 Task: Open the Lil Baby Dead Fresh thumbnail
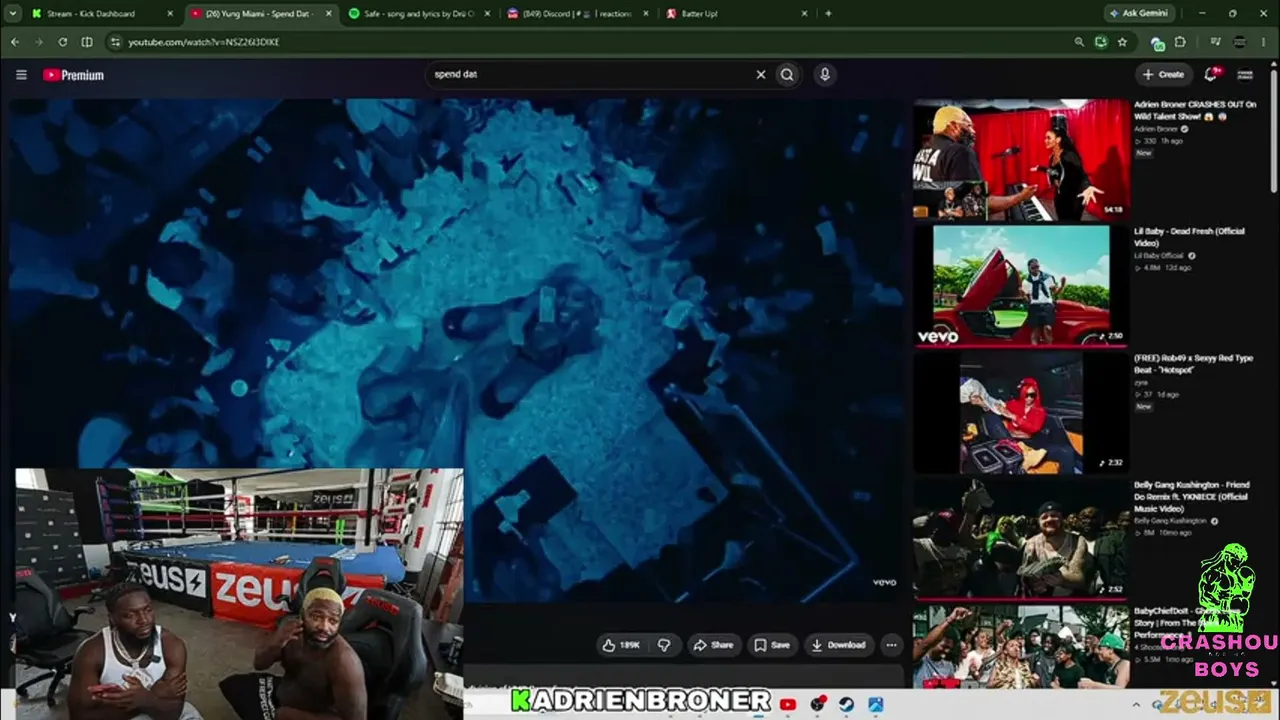[x=1020, y=285]
